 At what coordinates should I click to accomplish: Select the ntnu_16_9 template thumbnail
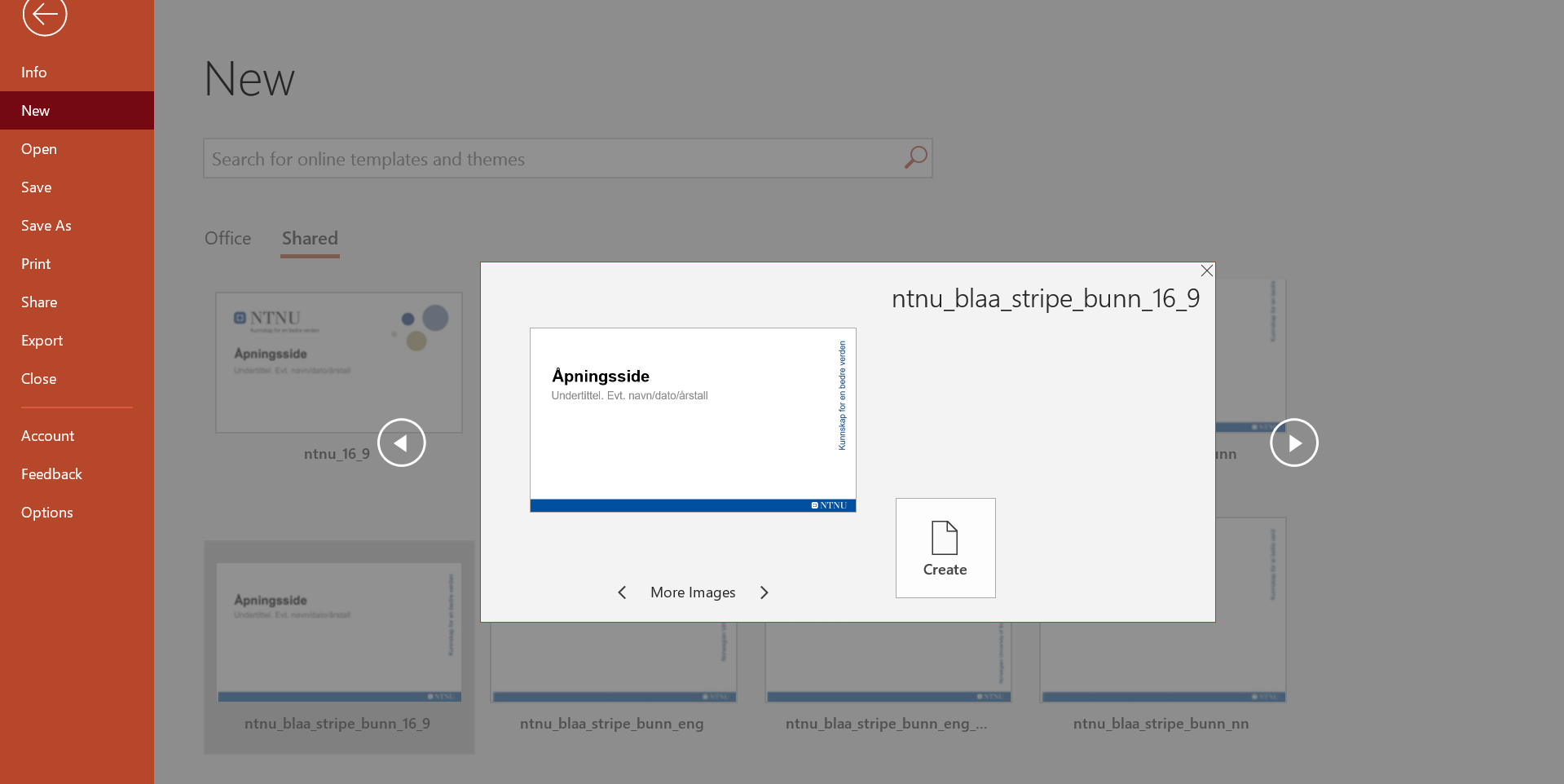point(338,363)
